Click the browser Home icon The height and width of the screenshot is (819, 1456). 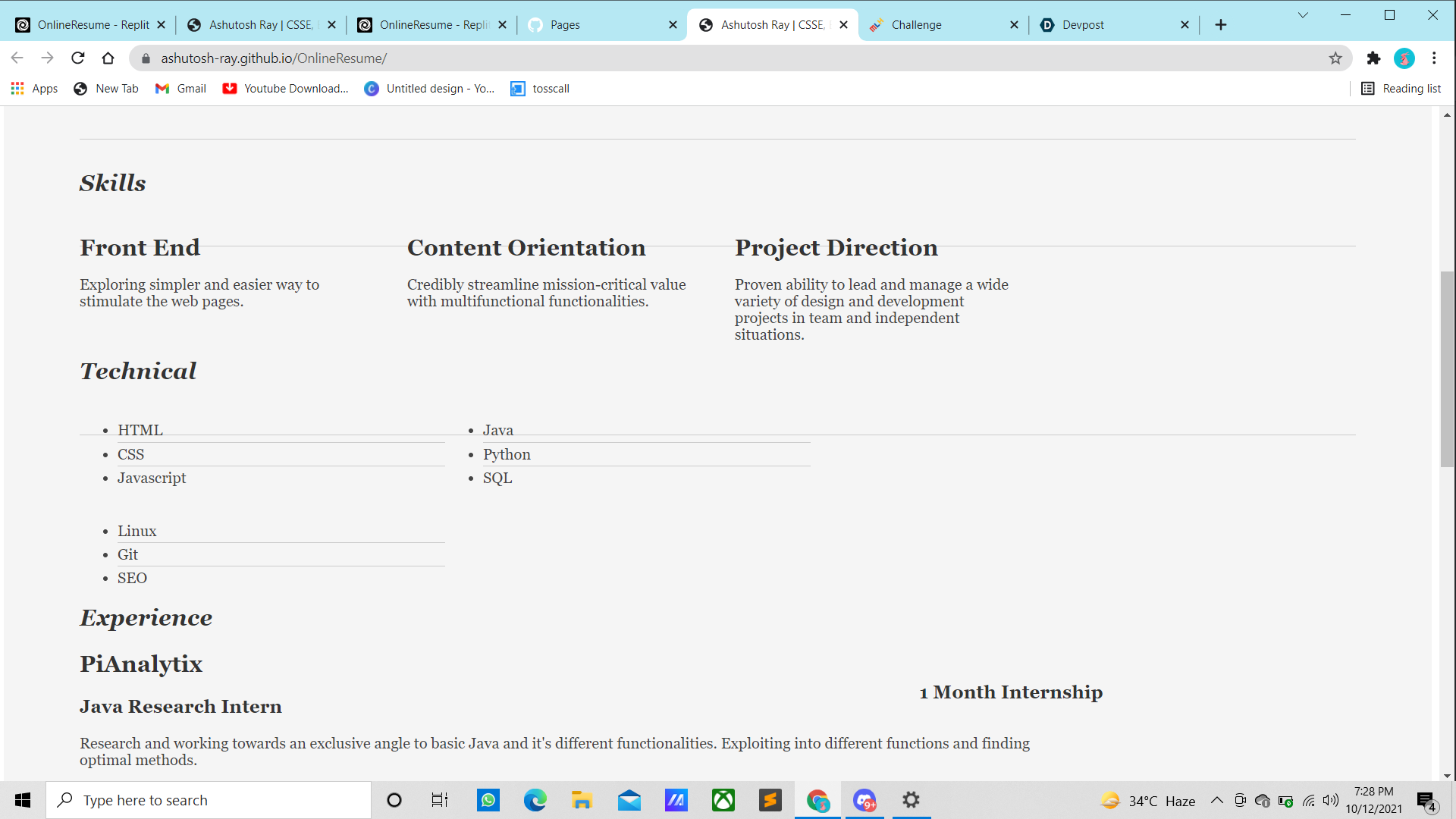coord(108,58)
